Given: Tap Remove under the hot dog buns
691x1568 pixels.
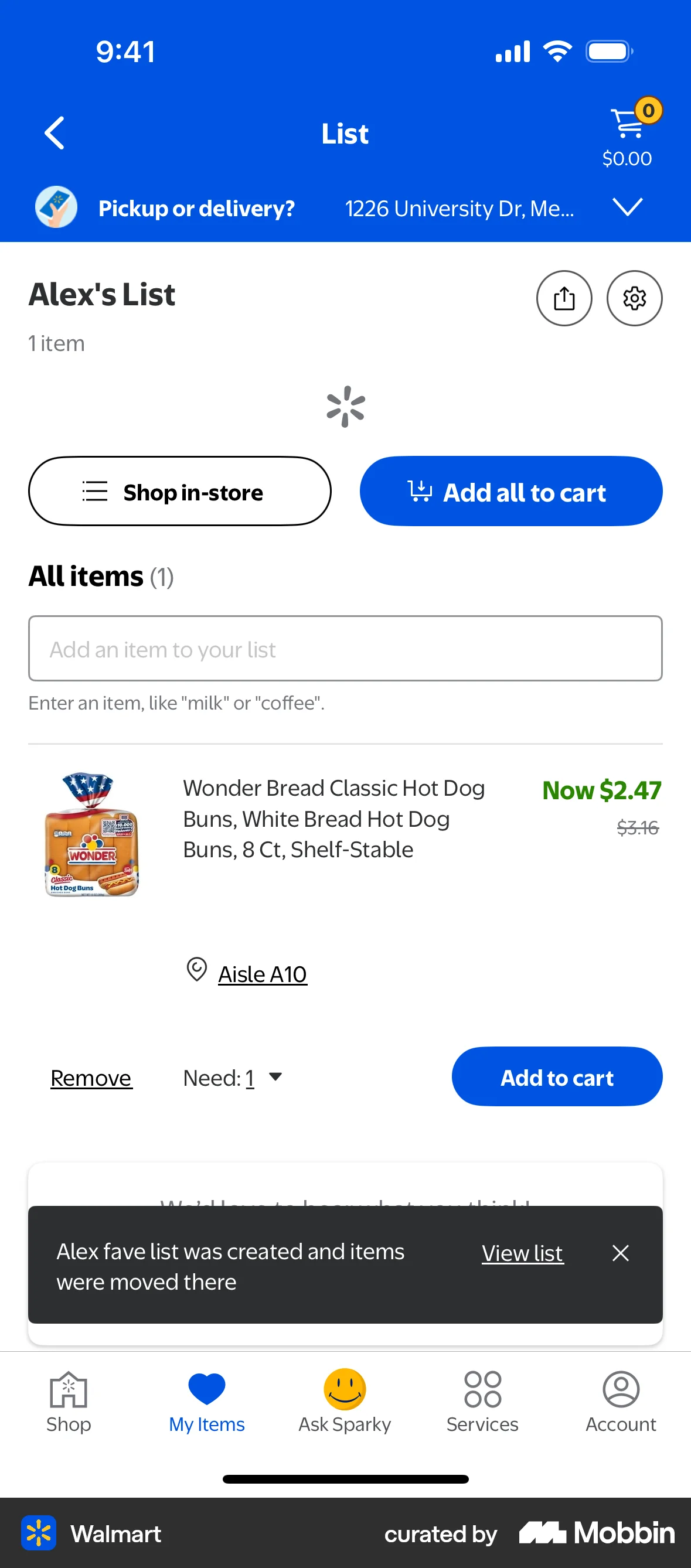Looking at the screenshot, I should point(90,1078).
